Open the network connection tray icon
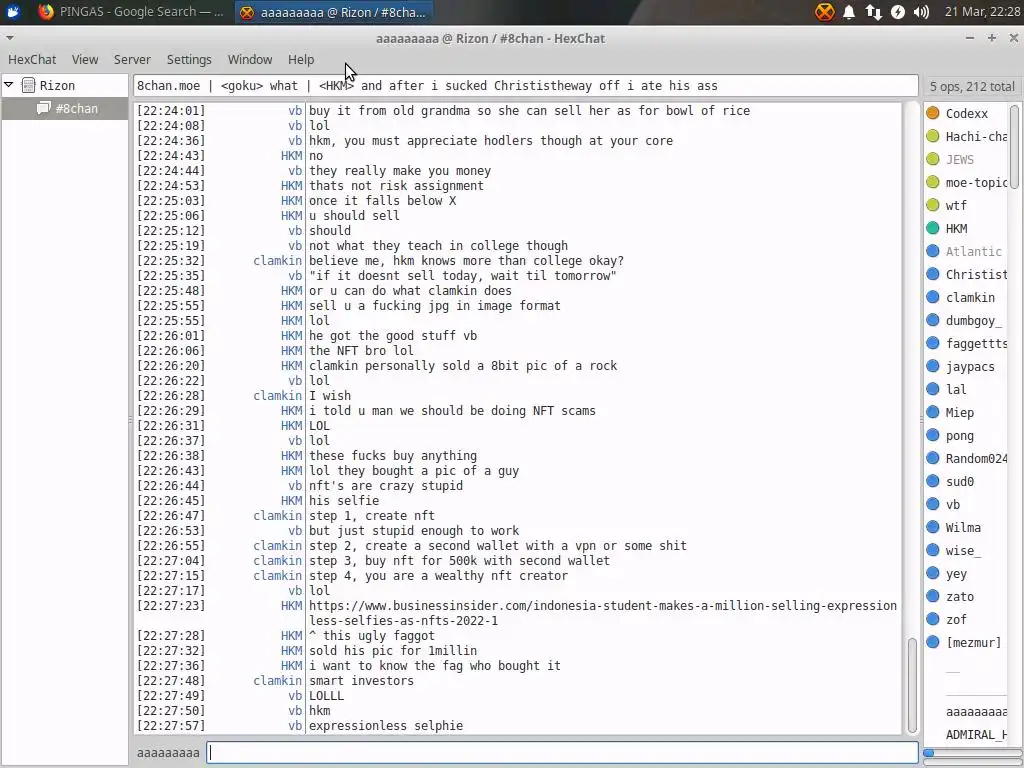The image size is (1024, 768). click(874, 12)
